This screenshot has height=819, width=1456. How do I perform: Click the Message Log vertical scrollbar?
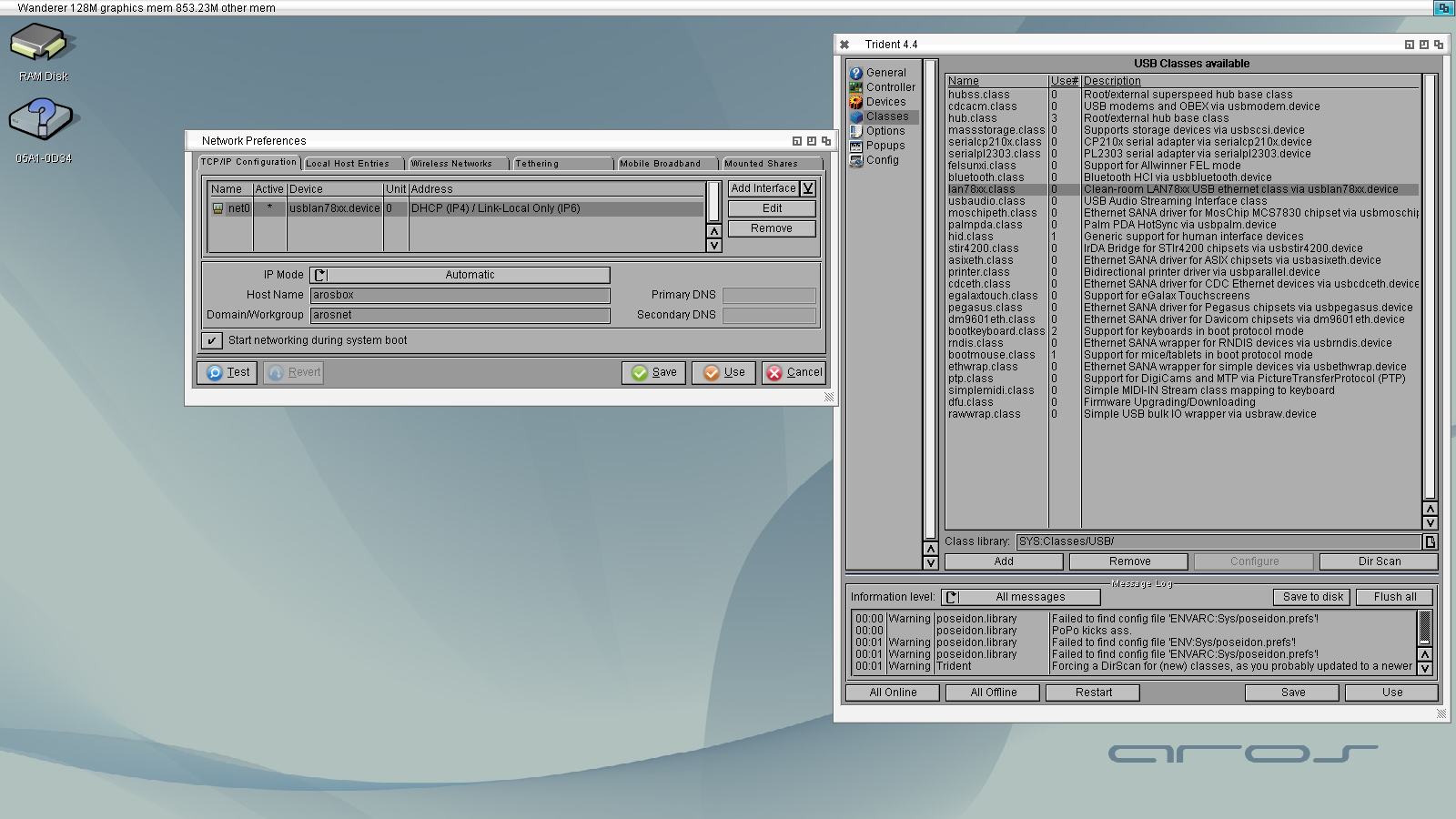click(1425, 628)
